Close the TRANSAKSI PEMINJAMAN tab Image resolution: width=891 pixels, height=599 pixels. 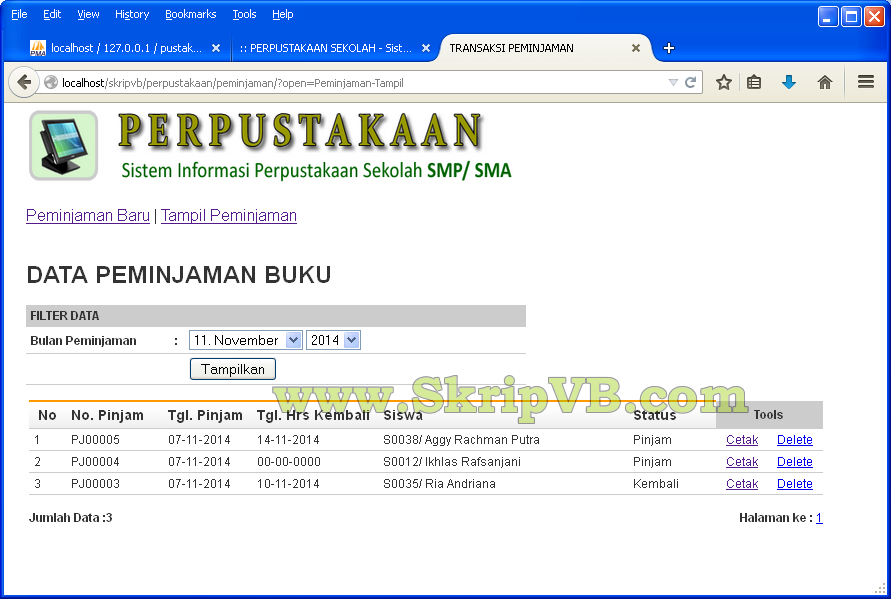[636, 48]
